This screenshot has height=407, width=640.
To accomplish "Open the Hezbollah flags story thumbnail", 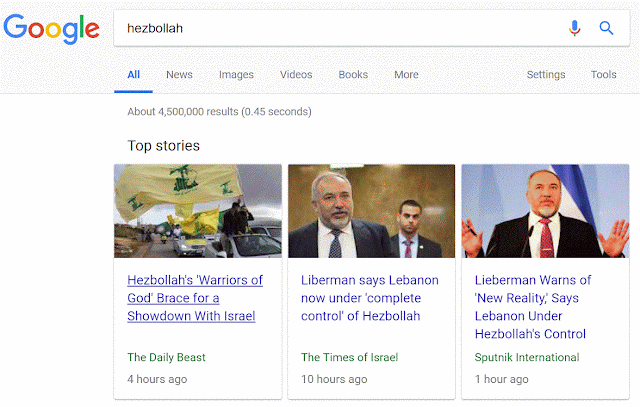I will [198, 211].
